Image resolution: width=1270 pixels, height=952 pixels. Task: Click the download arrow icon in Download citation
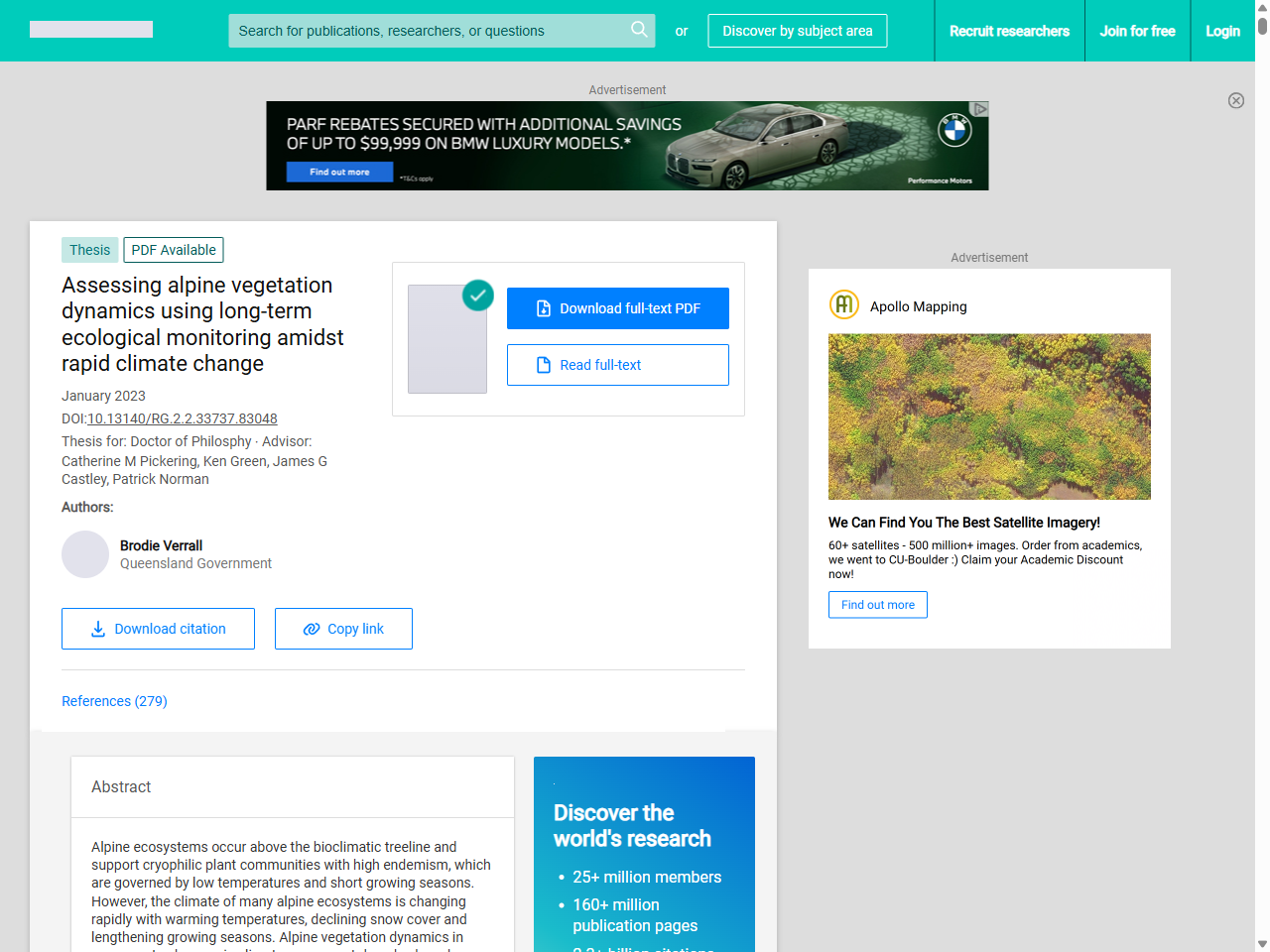click(x=98, y=629)
